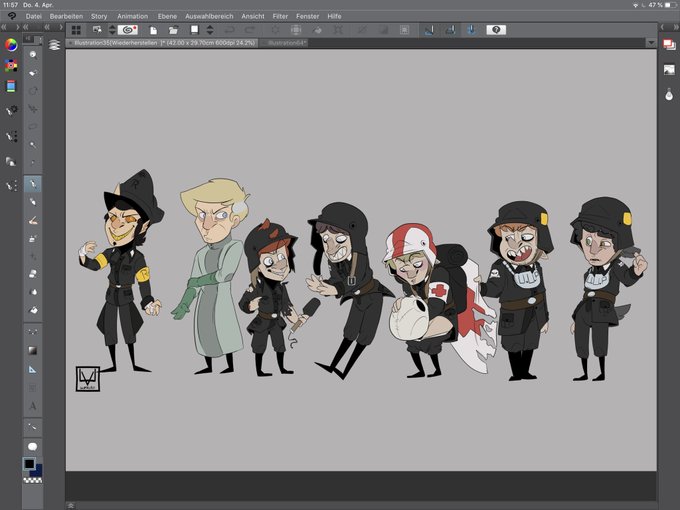
Task: Open the Animation menu
Action: 132,16
